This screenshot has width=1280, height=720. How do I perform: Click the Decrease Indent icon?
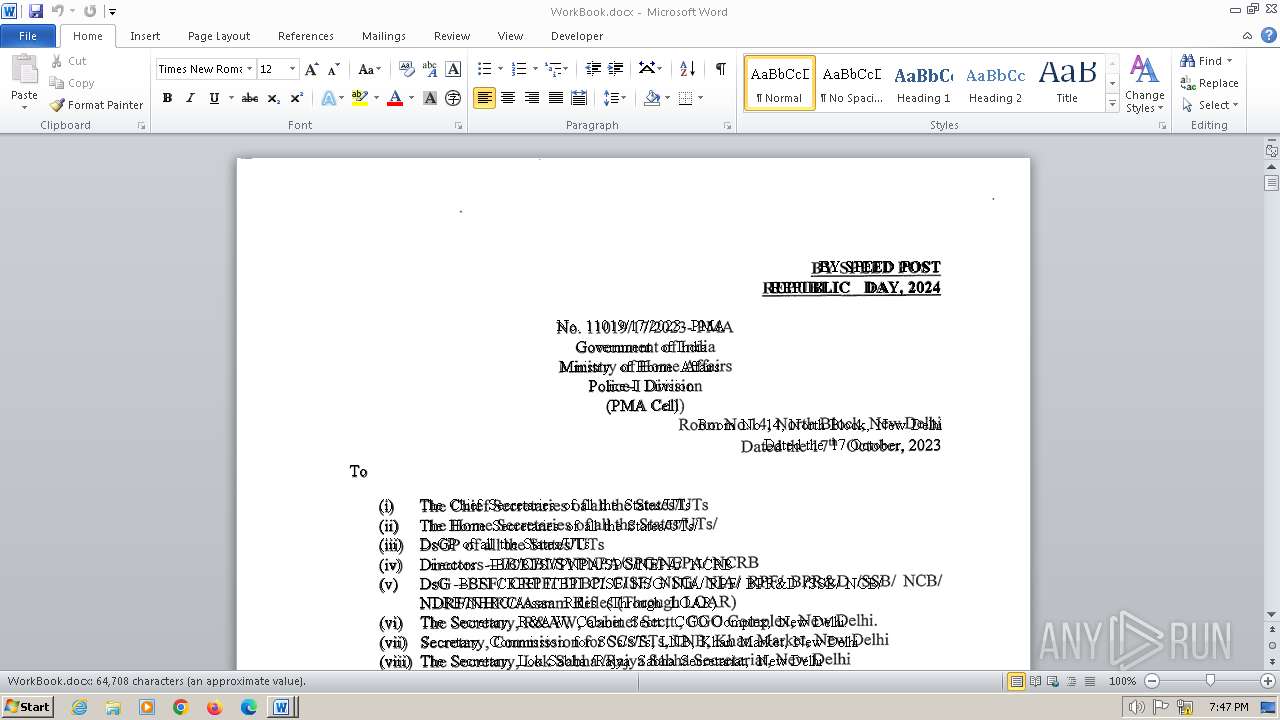point(593,69)
